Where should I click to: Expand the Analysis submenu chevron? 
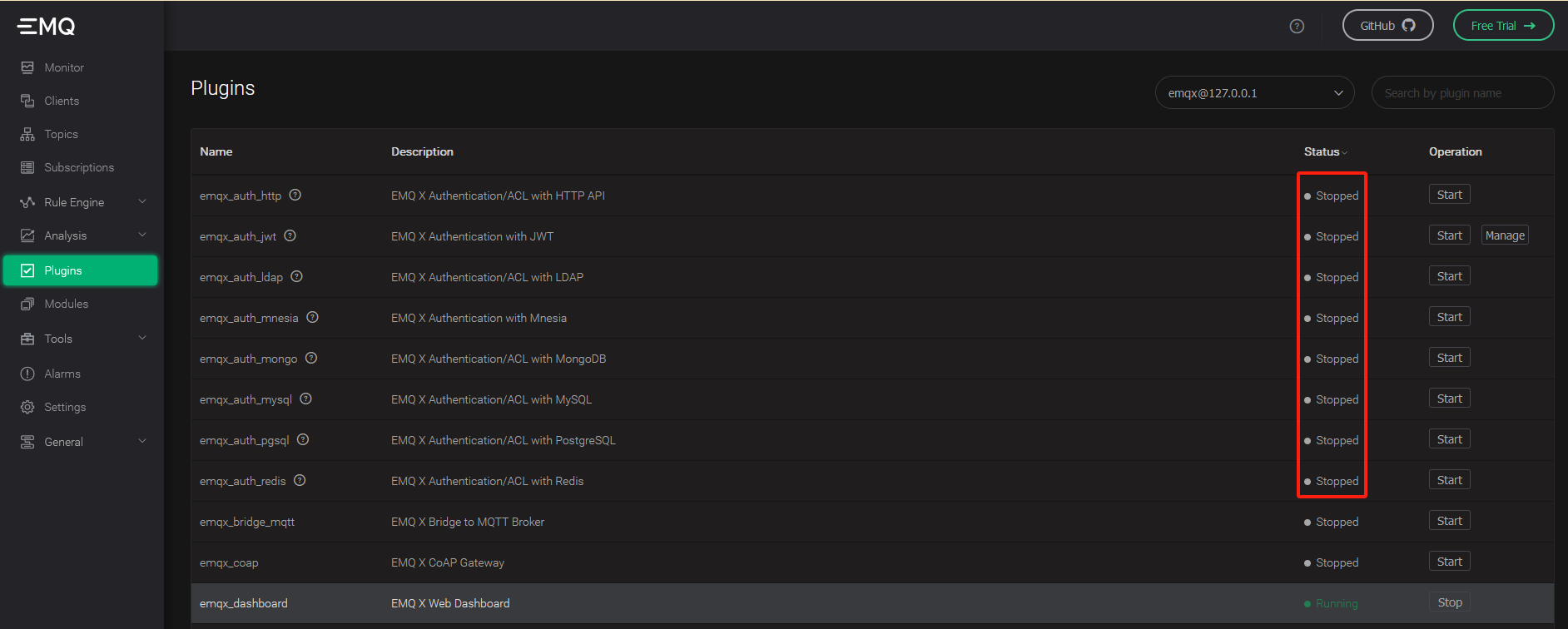tap(142, 235)
